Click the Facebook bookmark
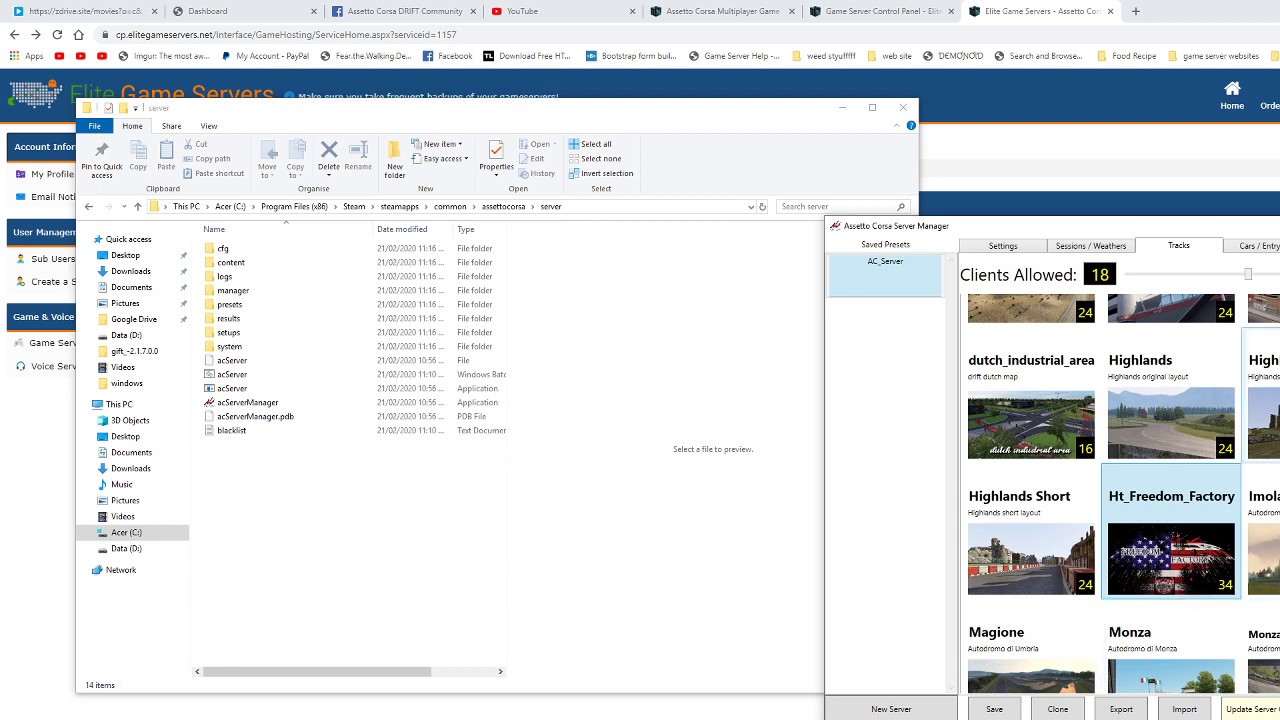 448,56
